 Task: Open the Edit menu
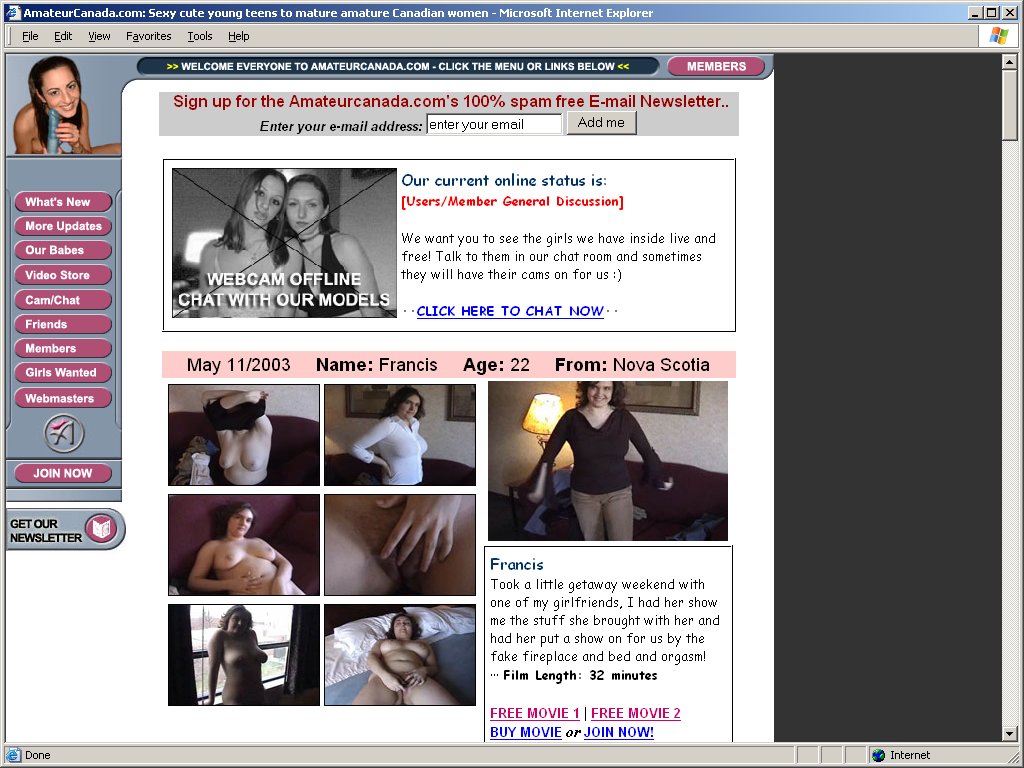point(63,36)
